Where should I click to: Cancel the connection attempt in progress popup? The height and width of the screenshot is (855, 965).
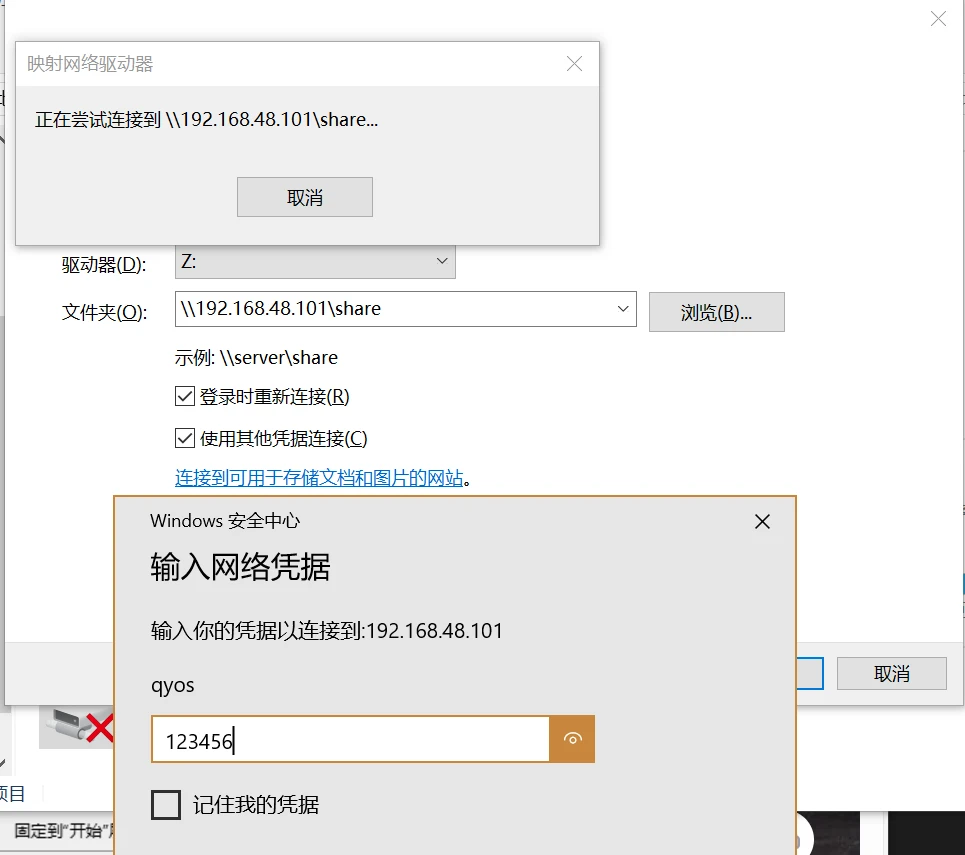coord(304,197)
